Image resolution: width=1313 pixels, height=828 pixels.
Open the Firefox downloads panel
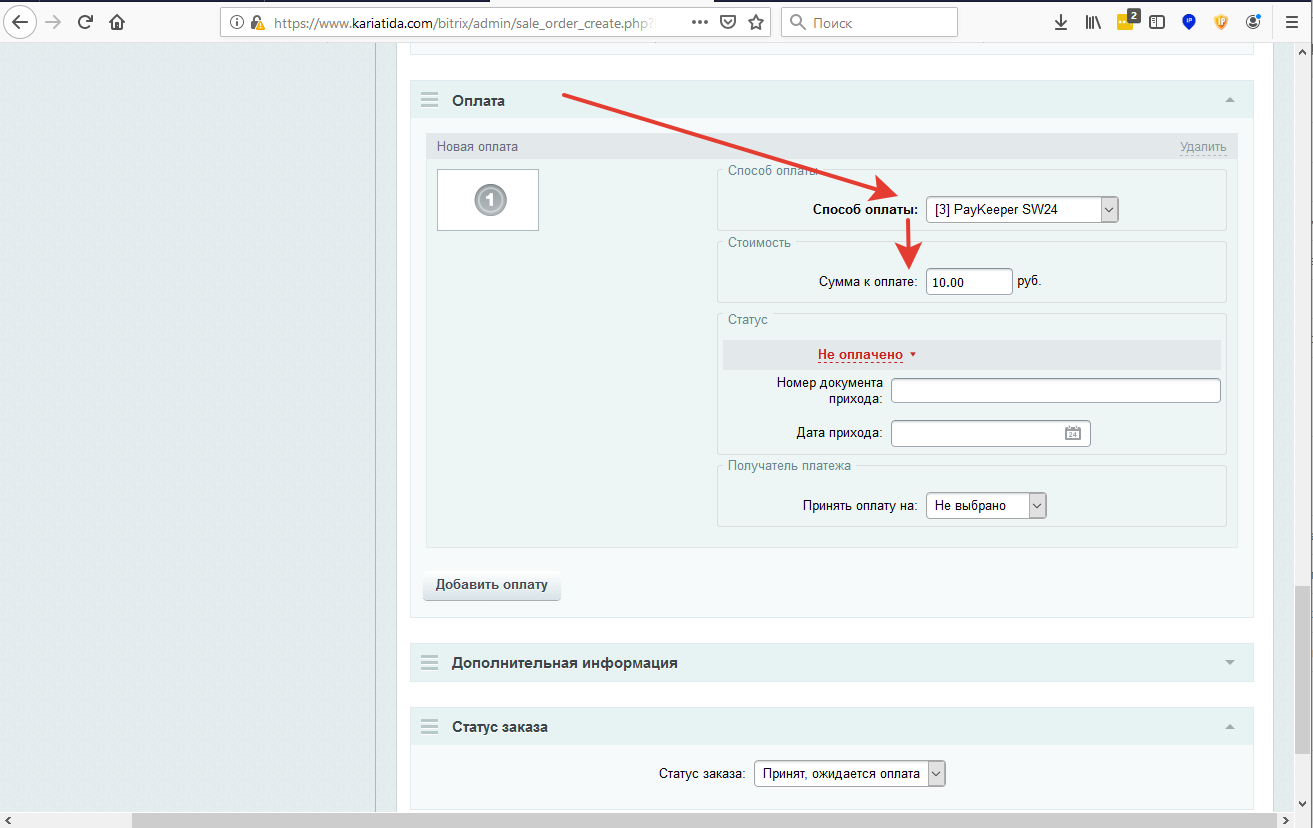(1061, 22)
